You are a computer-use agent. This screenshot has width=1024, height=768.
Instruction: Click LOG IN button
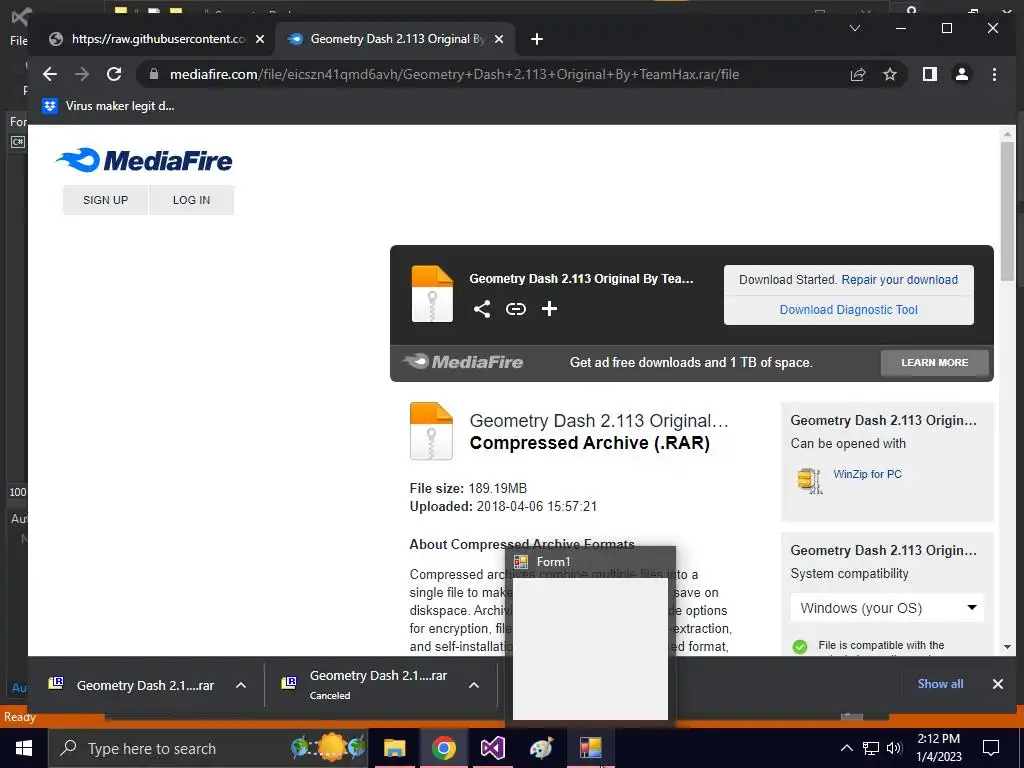click(191, 200)
